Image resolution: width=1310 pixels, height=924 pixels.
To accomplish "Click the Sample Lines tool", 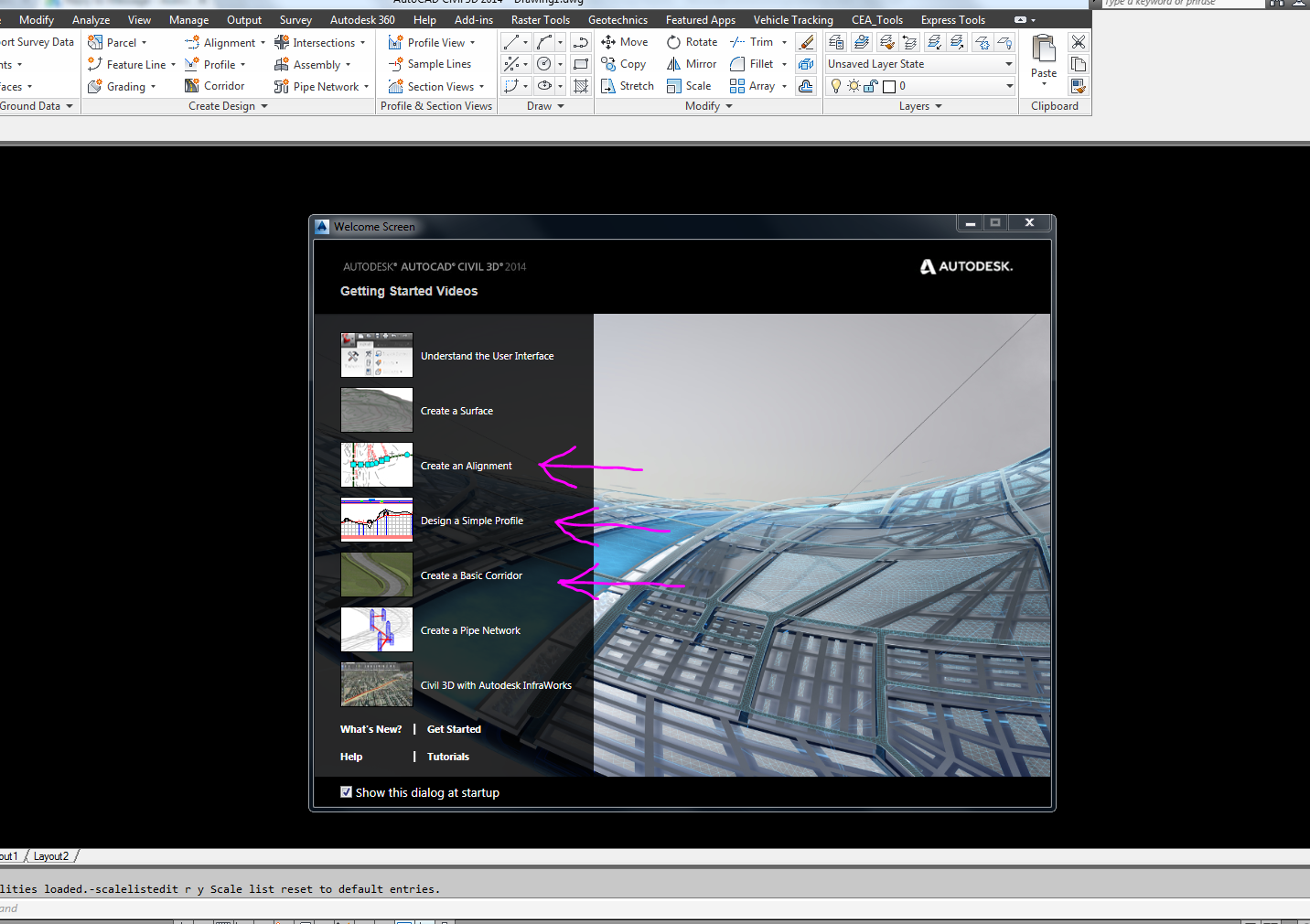I will (430, 64).
